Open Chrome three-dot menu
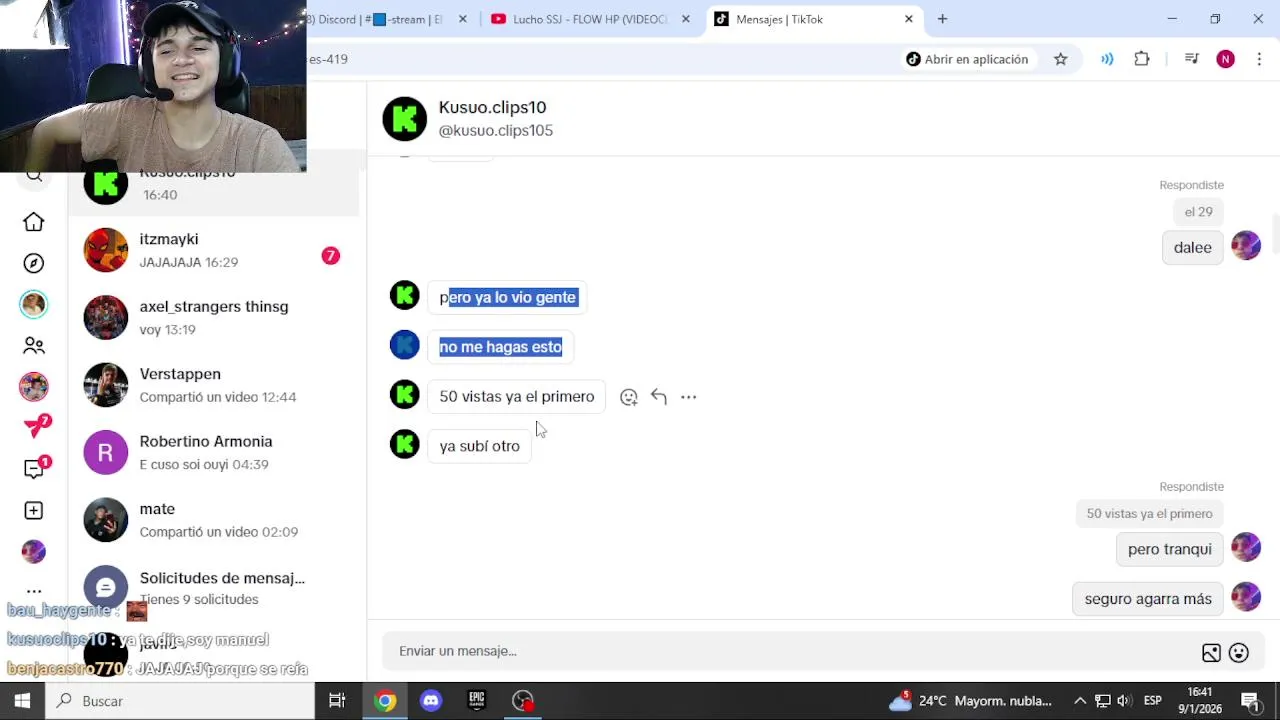The width and height of the screenshot is (1280, 720). [x=1258, y=59]
